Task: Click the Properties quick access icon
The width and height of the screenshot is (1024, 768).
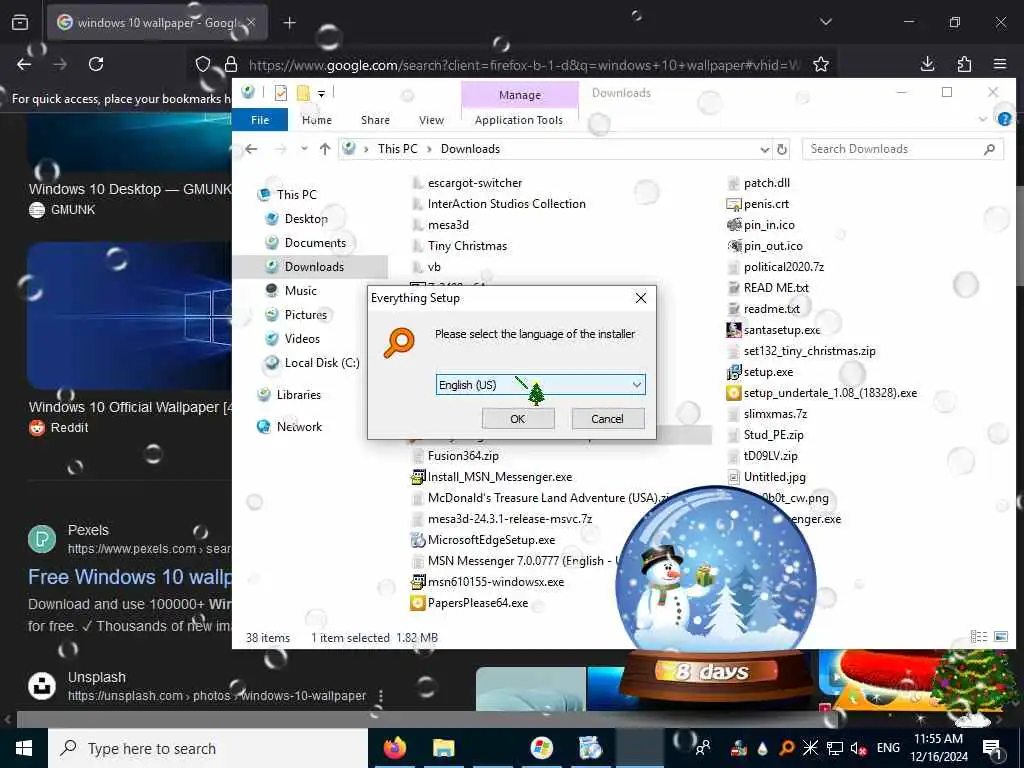Action: (281, 93)
